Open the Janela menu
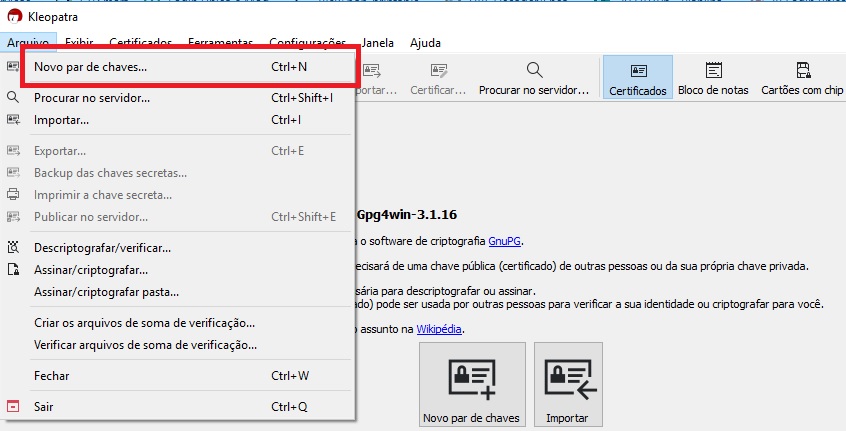The image size is (846, 431). point(377,43)
